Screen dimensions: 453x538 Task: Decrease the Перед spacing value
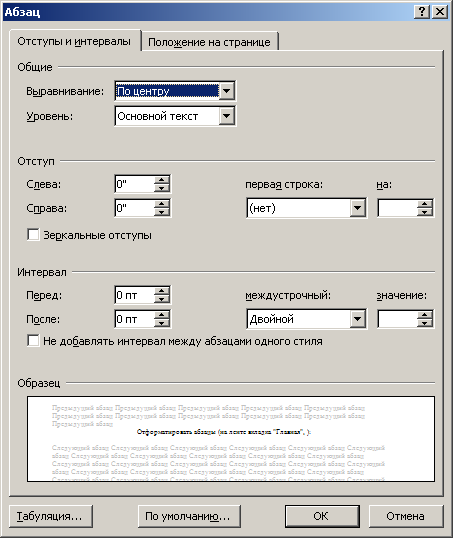pos(162,299)
